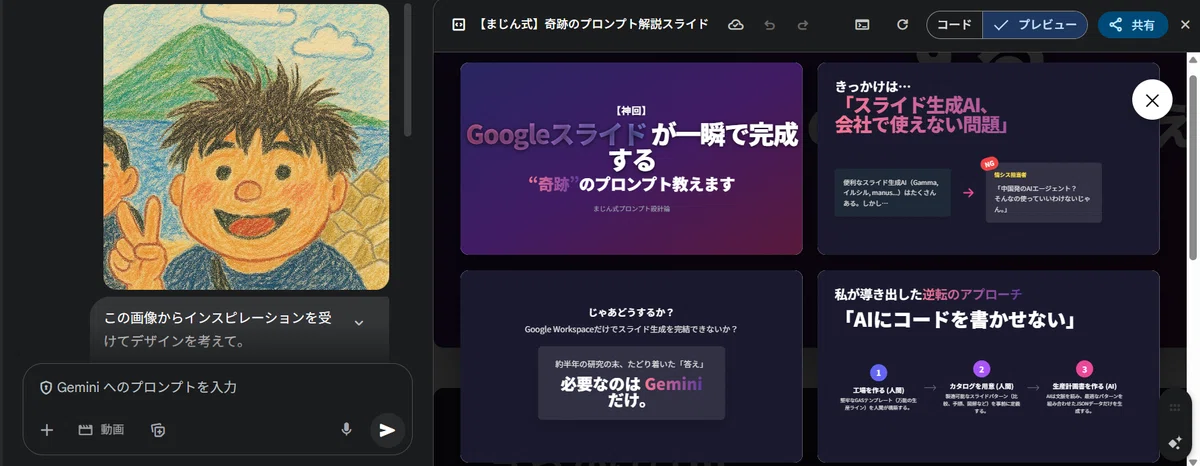Redo the canvas change

click(x=802, y=25)
